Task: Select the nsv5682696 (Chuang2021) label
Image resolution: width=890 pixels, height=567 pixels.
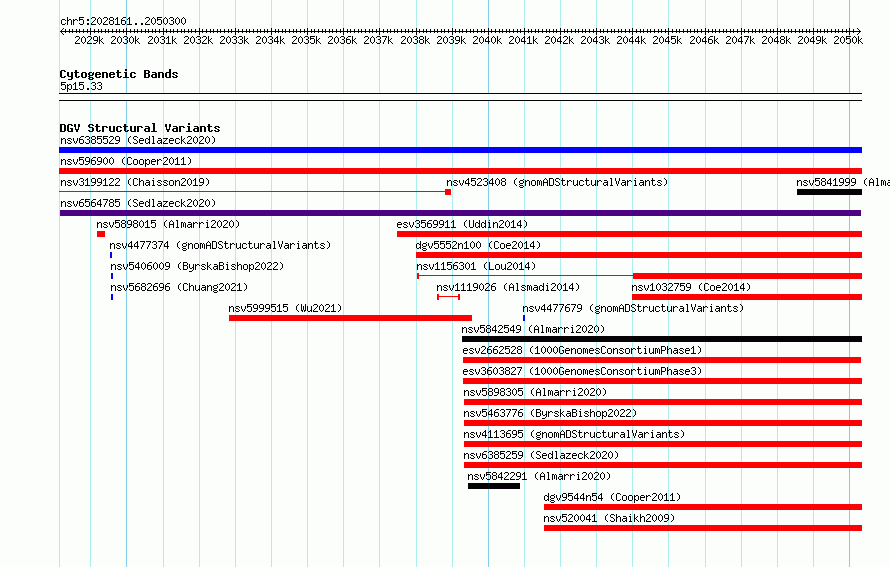Action: click(179, 287)
